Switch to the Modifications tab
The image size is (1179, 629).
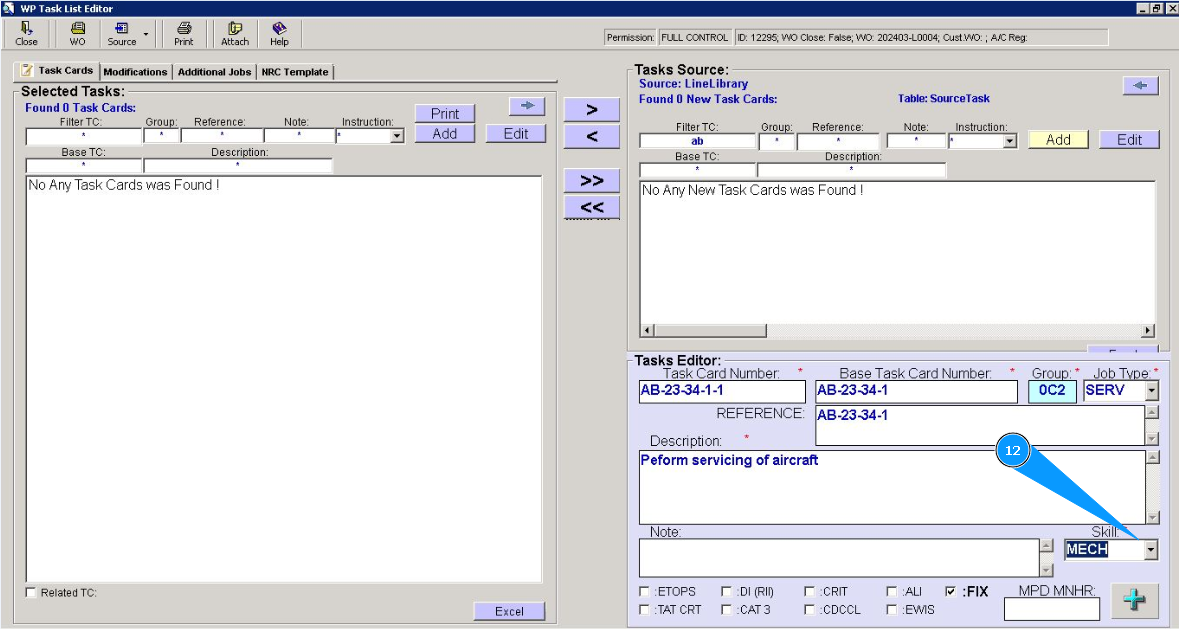[x=135, y=72]
